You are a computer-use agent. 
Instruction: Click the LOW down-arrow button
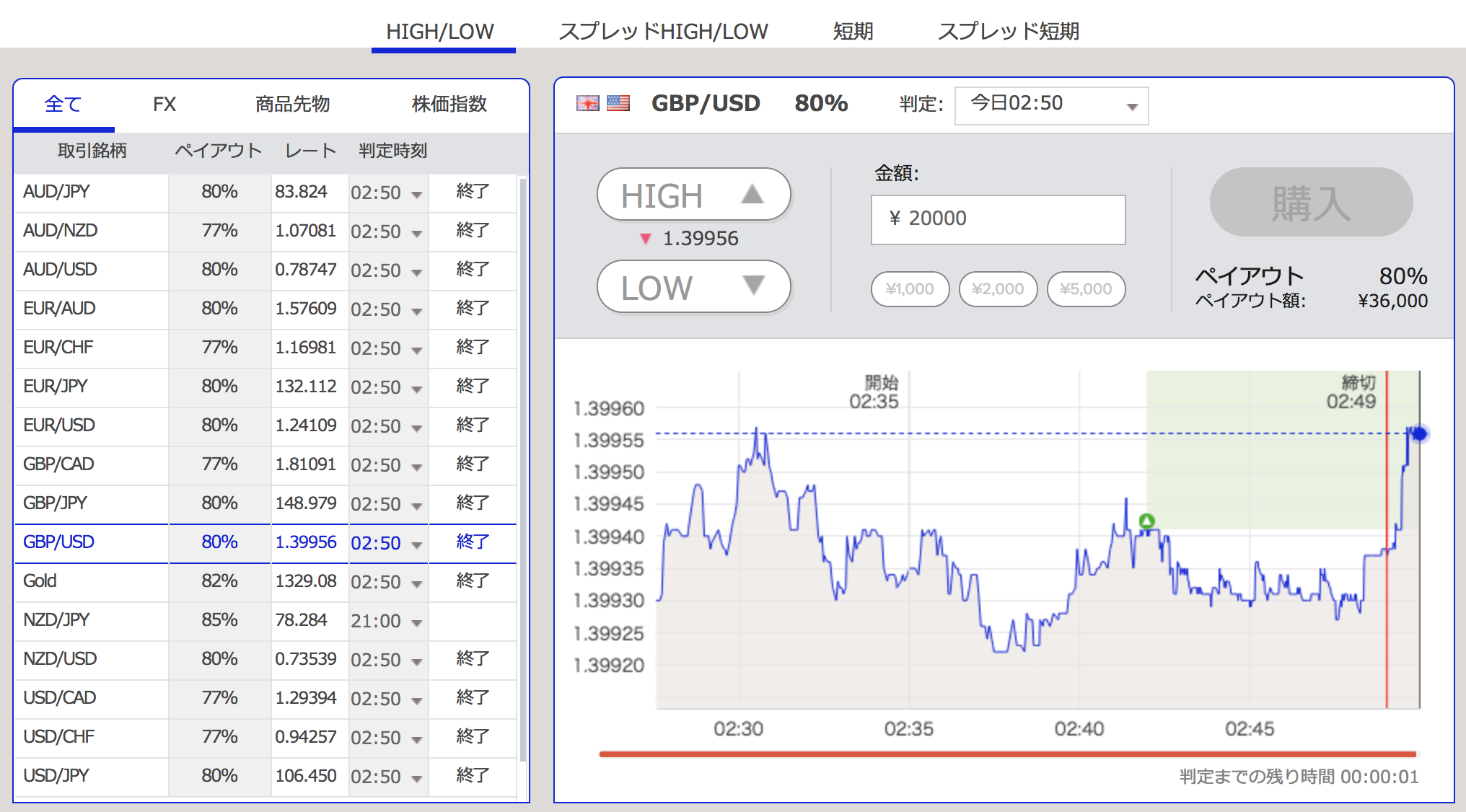[x=693, y=287]
